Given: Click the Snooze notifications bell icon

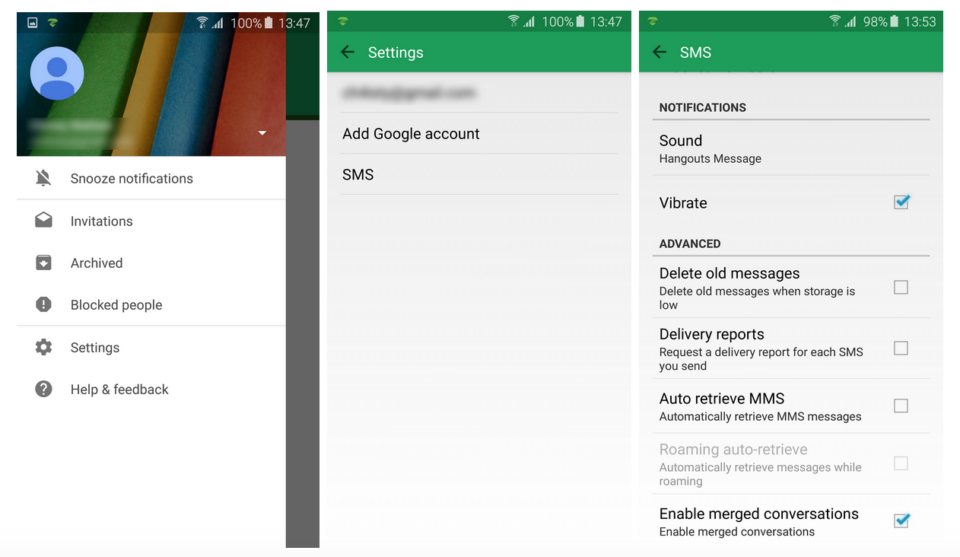Looking at the screenshot, I should tap(43, 178).
